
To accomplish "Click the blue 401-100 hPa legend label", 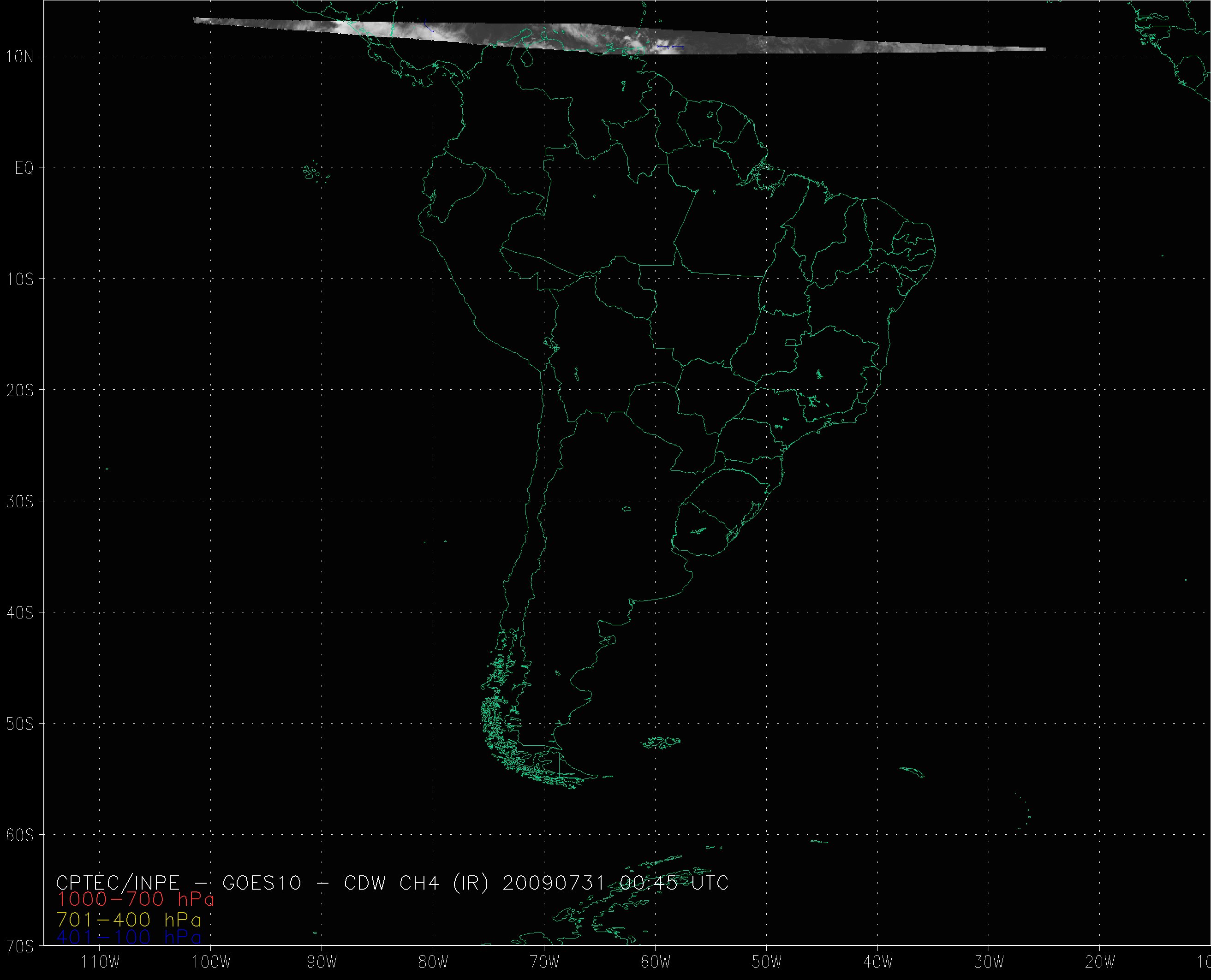I will coord(129,937).
